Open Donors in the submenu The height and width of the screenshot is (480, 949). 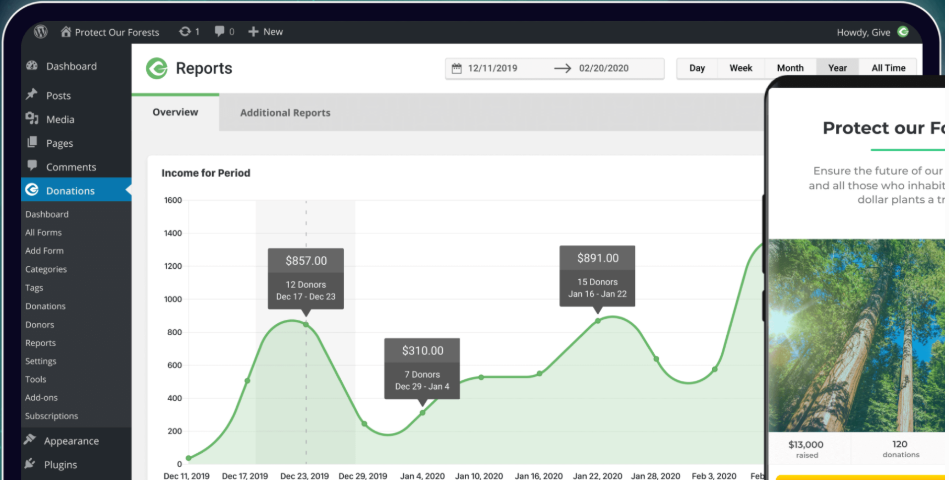[x=39, y=324]
